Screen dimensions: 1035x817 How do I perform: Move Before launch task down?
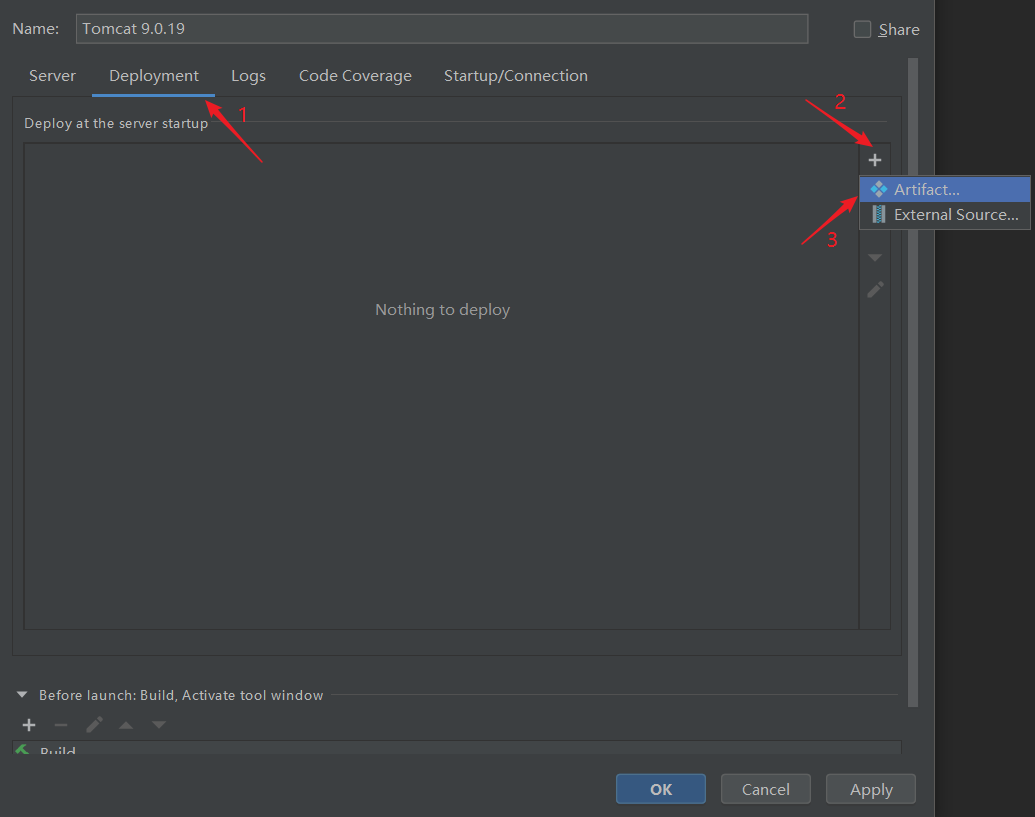click(x=159, y=725)
